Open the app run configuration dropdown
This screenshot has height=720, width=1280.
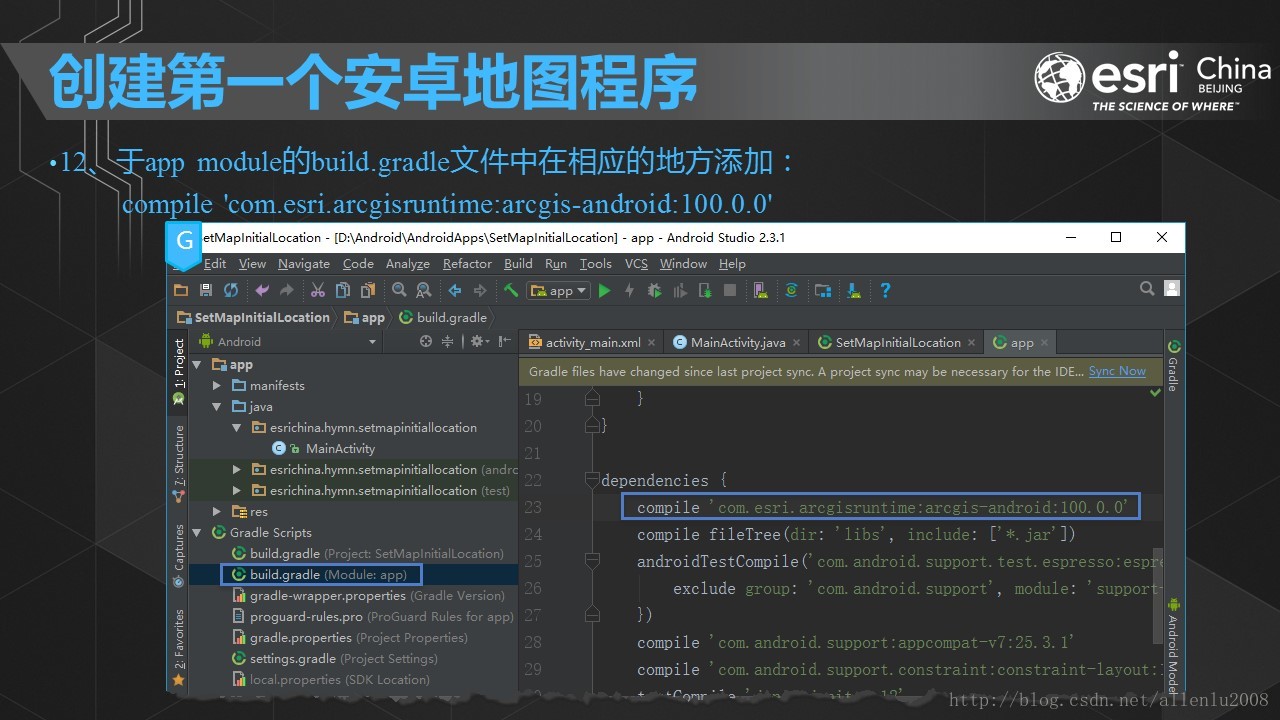559,291
